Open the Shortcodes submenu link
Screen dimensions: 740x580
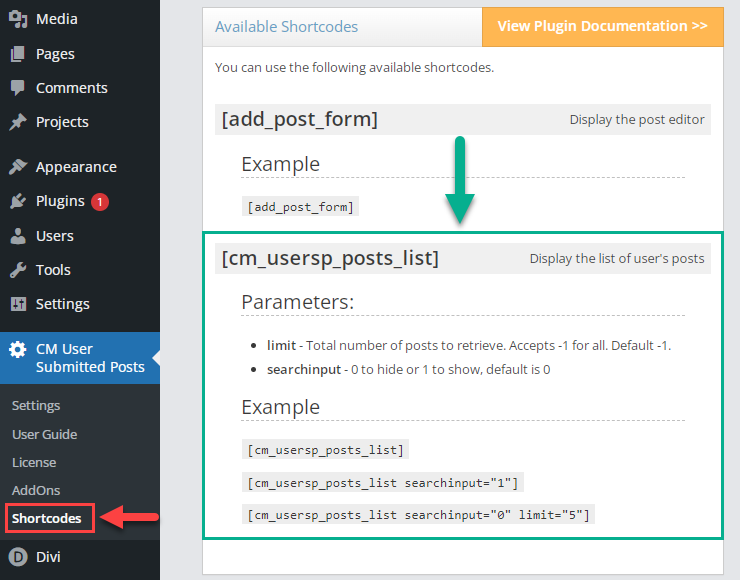coord(47,518)
